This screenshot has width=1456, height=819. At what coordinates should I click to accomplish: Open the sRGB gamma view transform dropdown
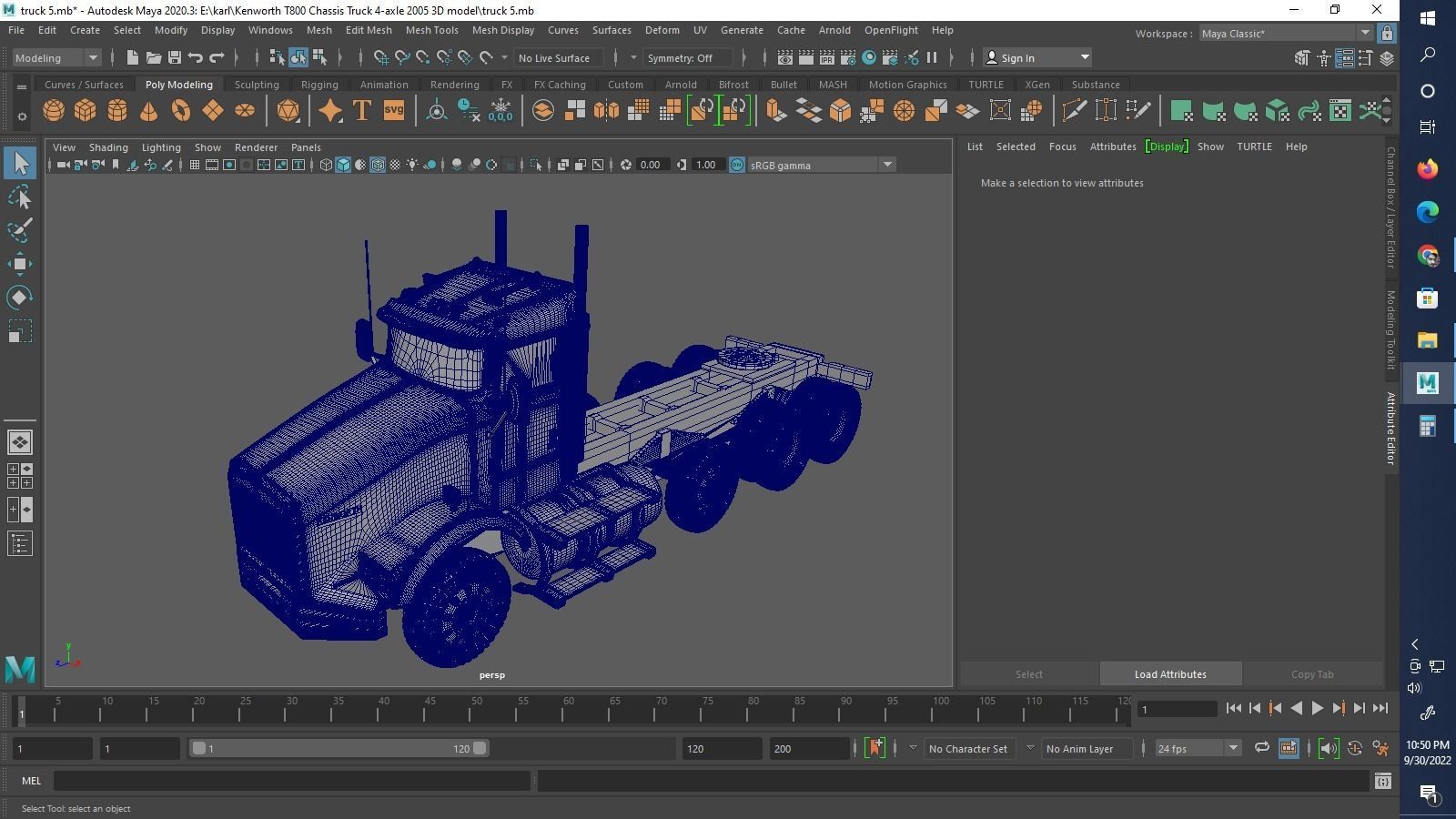coord(821,165)
